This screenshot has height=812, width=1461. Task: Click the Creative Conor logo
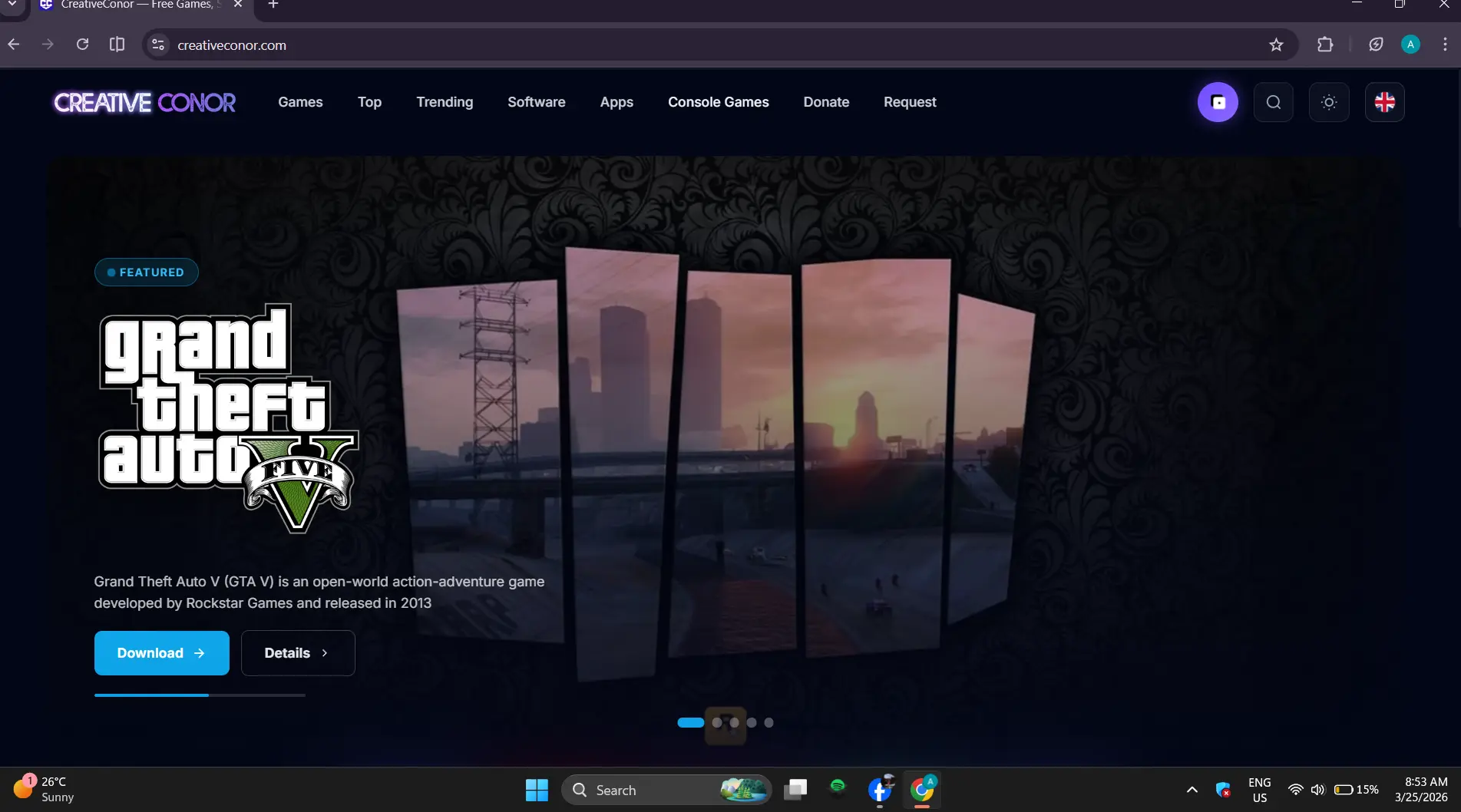[x=144, y=102]
